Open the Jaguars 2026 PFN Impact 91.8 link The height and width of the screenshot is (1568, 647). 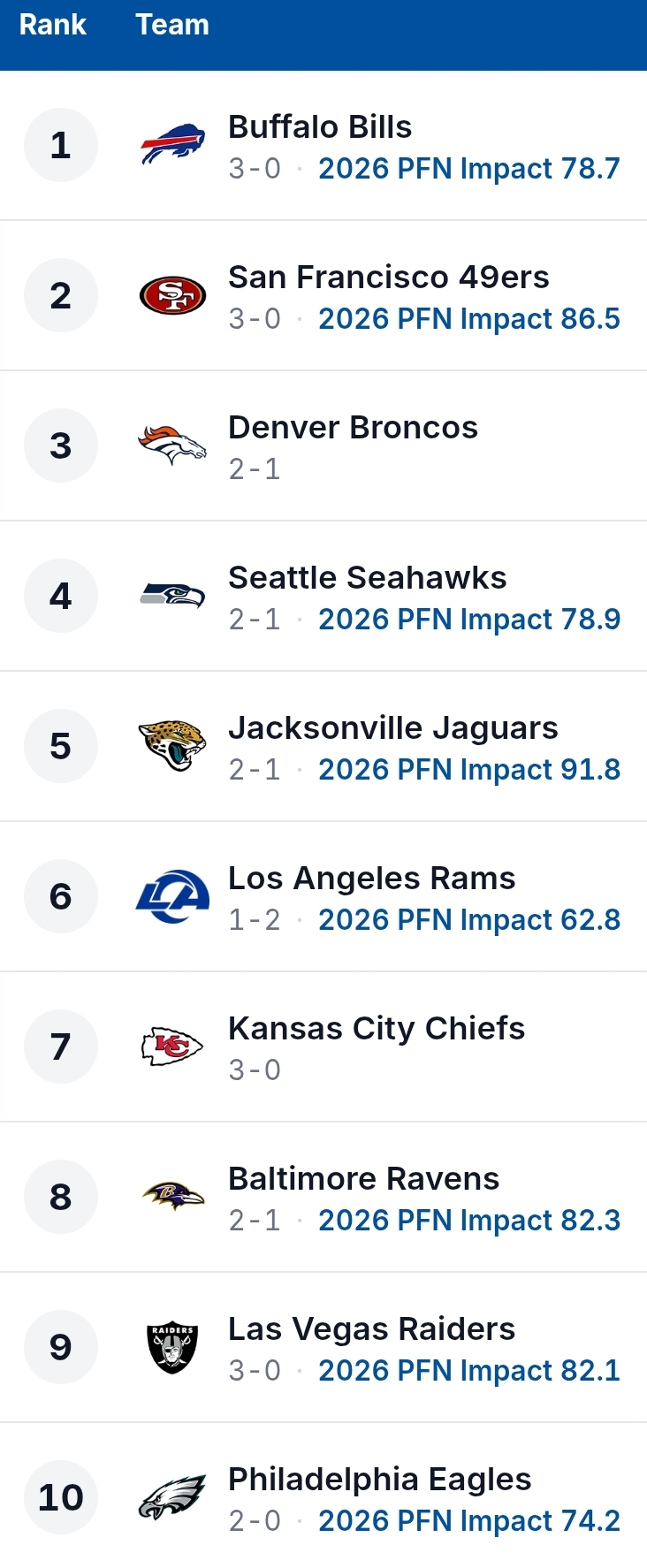(x=469, y=769)
